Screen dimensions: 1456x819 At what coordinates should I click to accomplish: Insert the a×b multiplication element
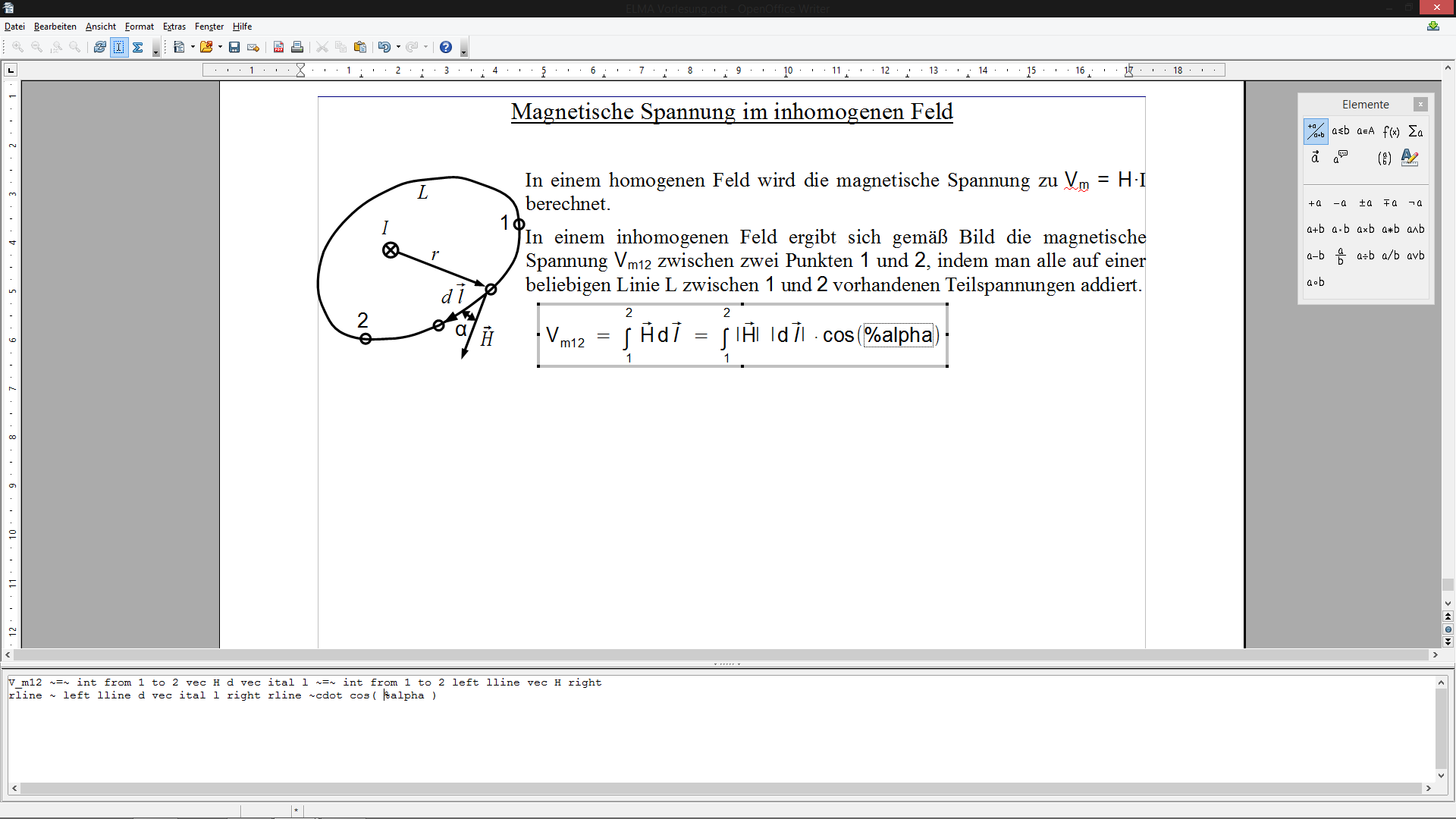point(1366,229)
